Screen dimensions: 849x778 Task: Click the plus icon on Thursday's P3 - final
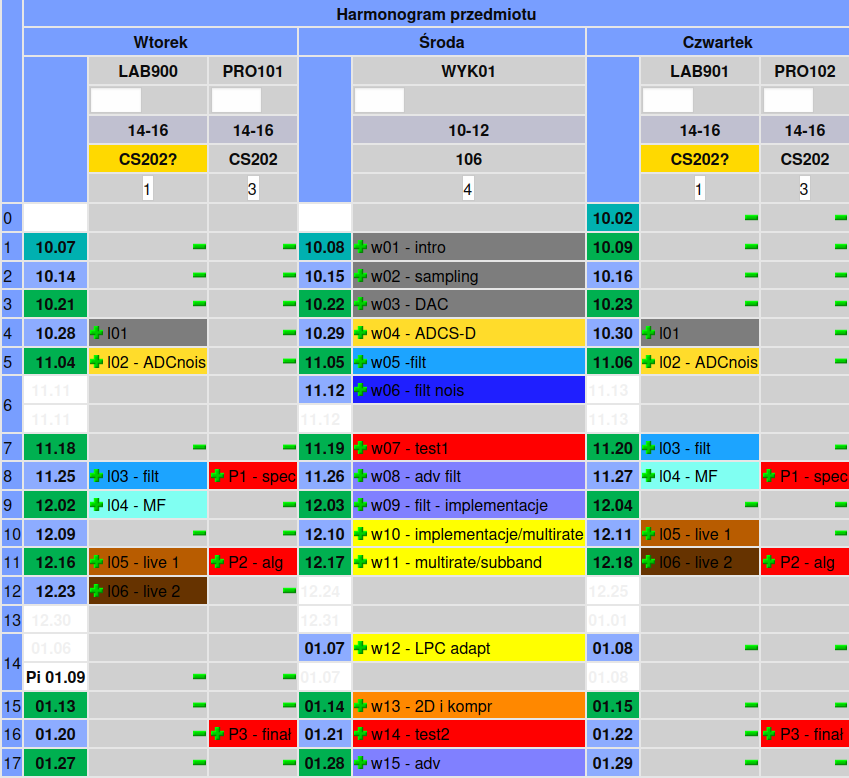pos(769,735)
